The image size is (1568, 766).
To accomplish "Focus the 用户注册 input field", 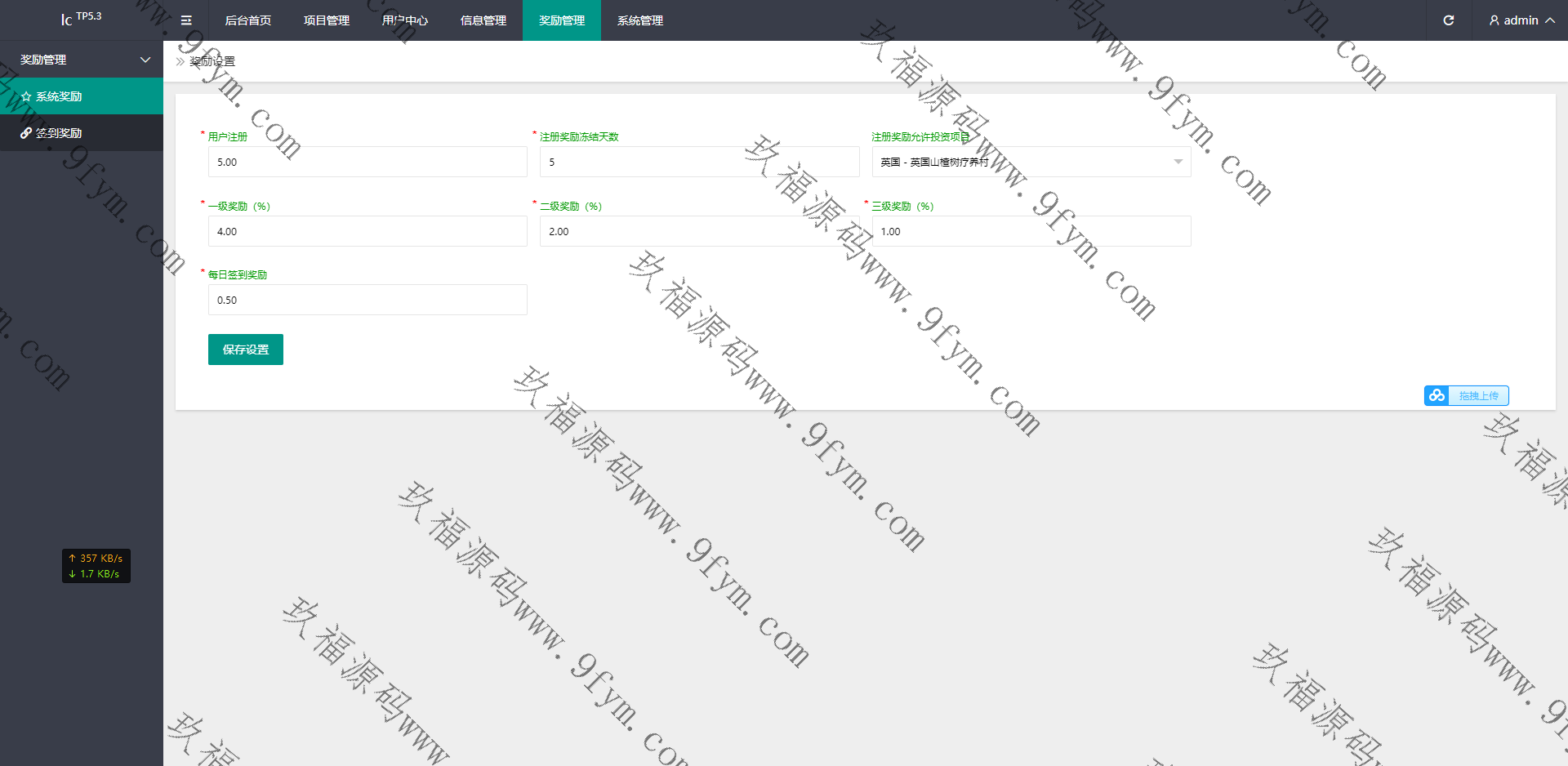I will point(367,162).
